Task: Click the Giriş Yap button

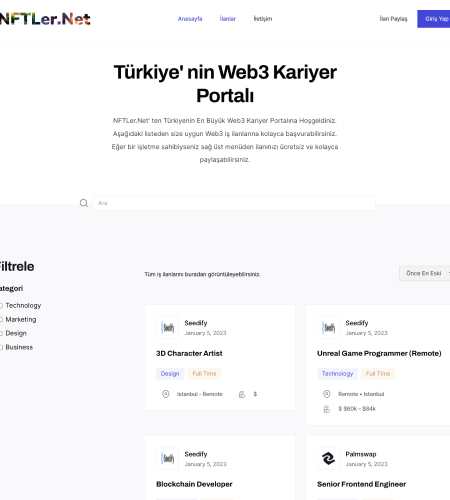Action: [434, 19]
